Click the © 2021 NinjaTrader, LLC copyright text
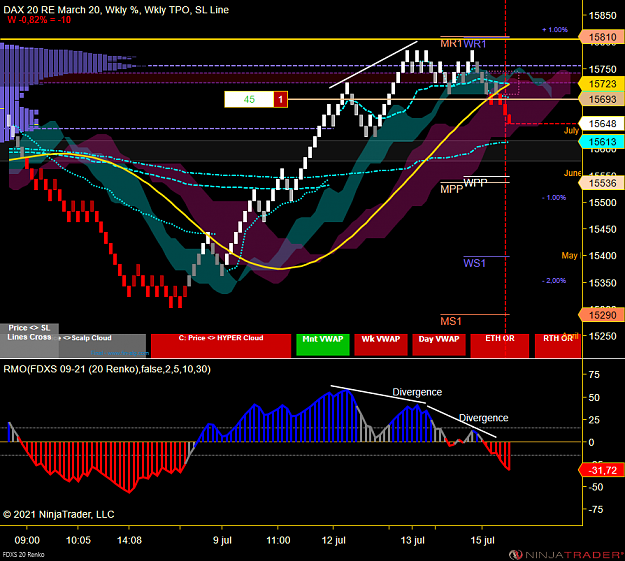Screen dimensions: 625x561 pos(59,515)
